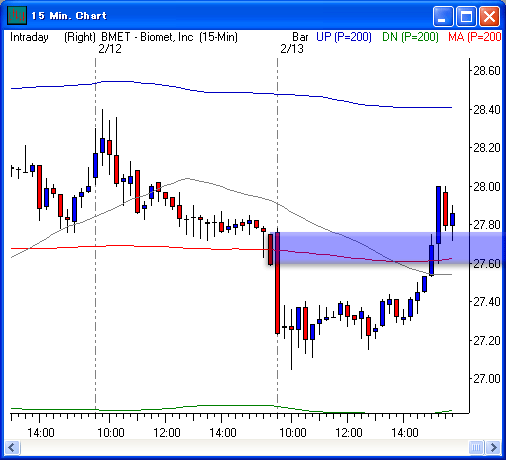Click the UP (P=200) legend label

(x=344, y=37)
